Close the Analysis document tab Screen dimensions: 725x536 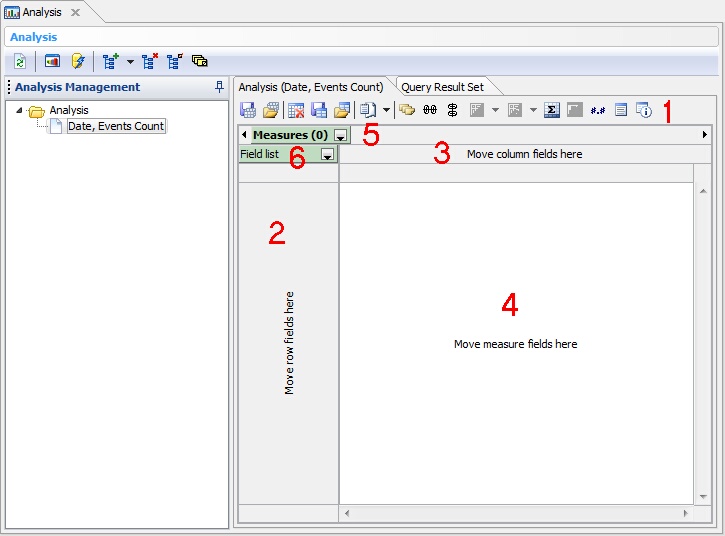point(75,12)
